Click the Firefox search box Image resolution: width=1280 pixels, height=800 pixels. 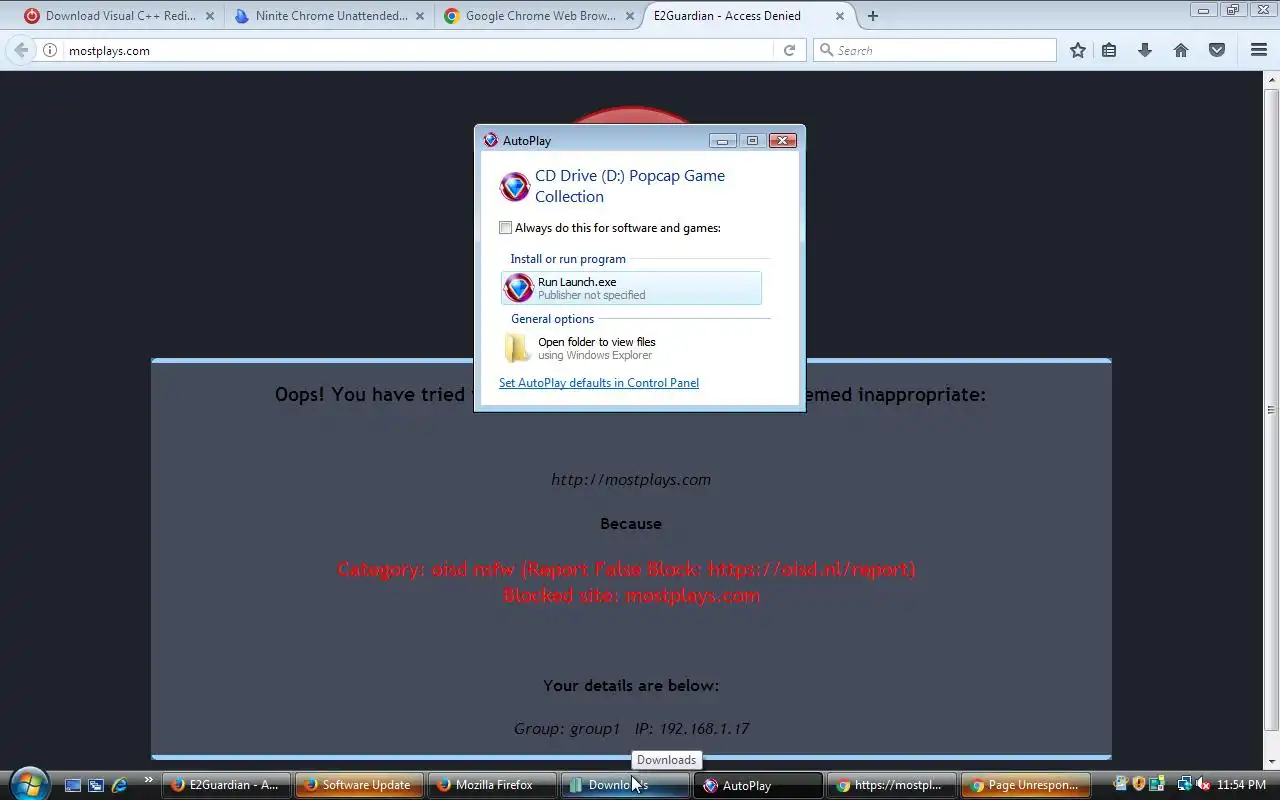pyautogui.click(x=935, y=50)
